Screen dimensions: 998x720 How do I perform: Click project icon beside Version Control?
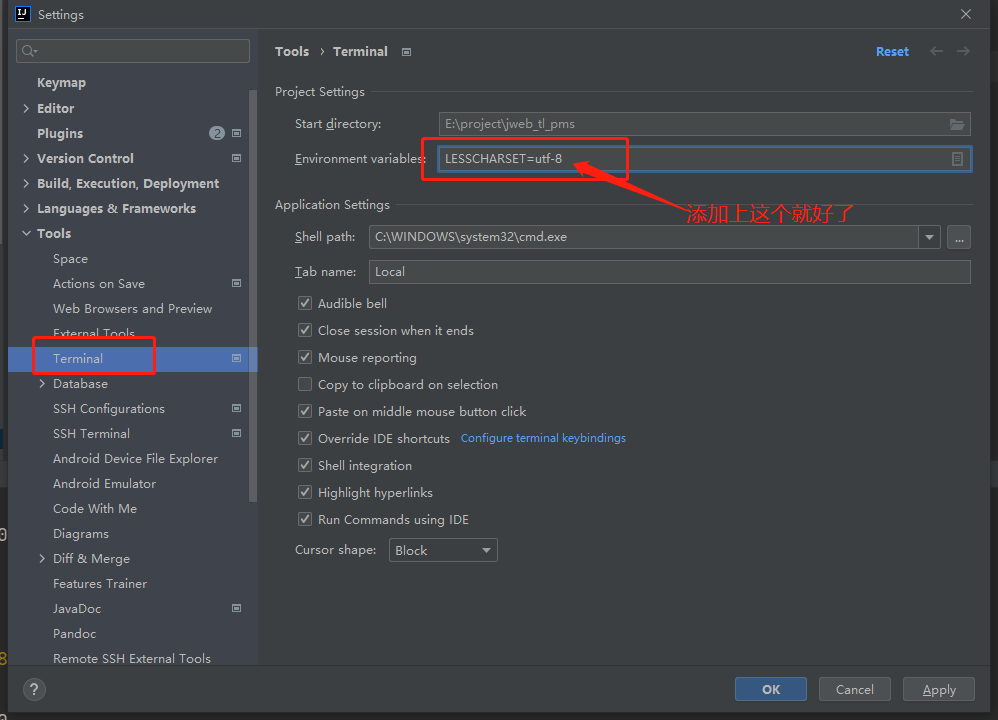237,158
